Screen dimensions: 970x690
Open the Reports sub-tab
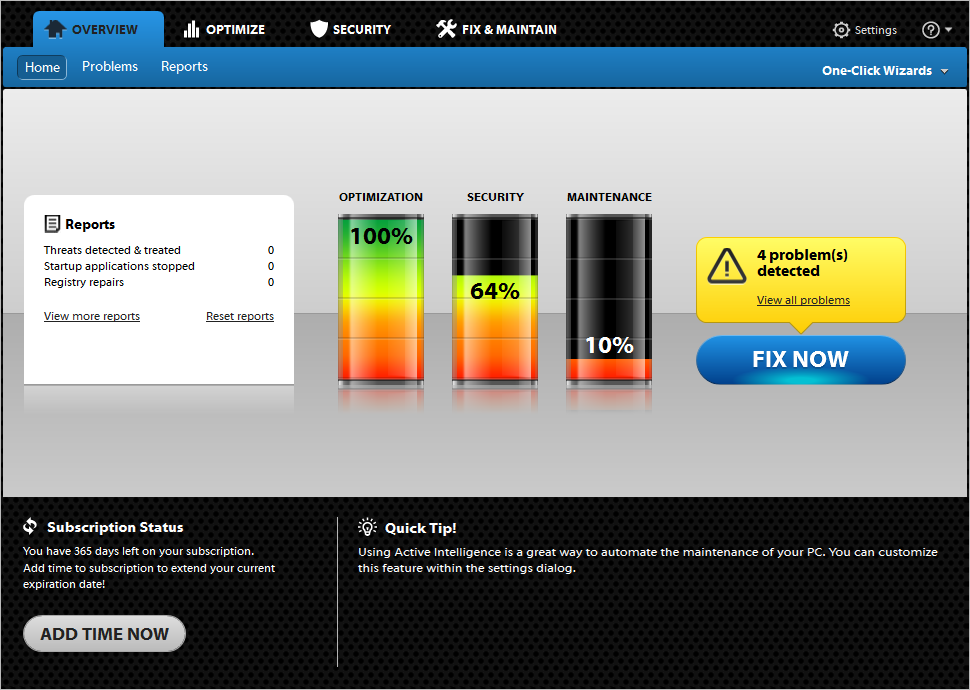coord(185,67)
